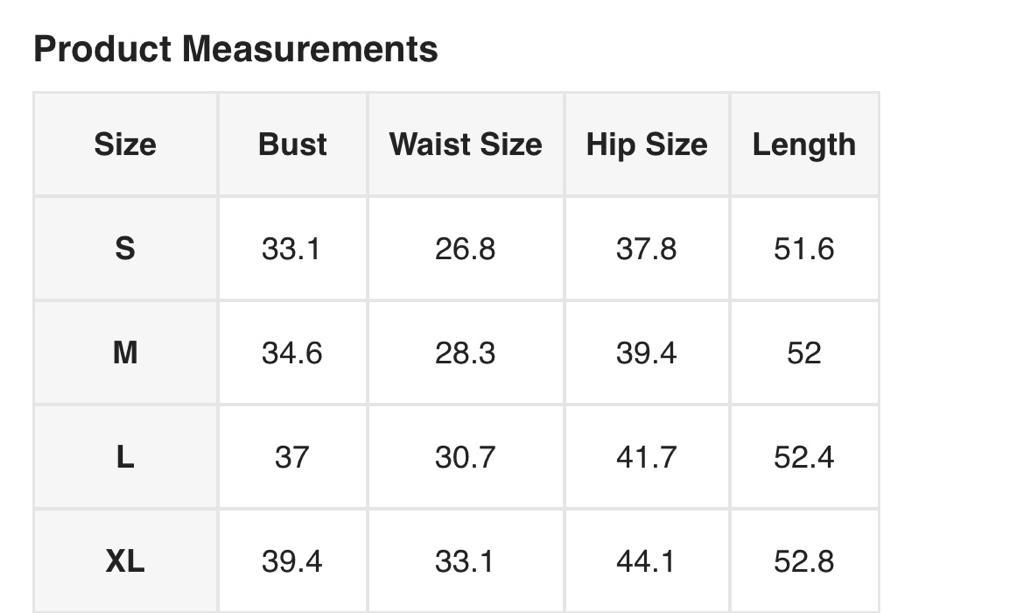Click the L size row label
Image resolution: width=1024 pixels, height=613 pixels.
tap(125, 457)
